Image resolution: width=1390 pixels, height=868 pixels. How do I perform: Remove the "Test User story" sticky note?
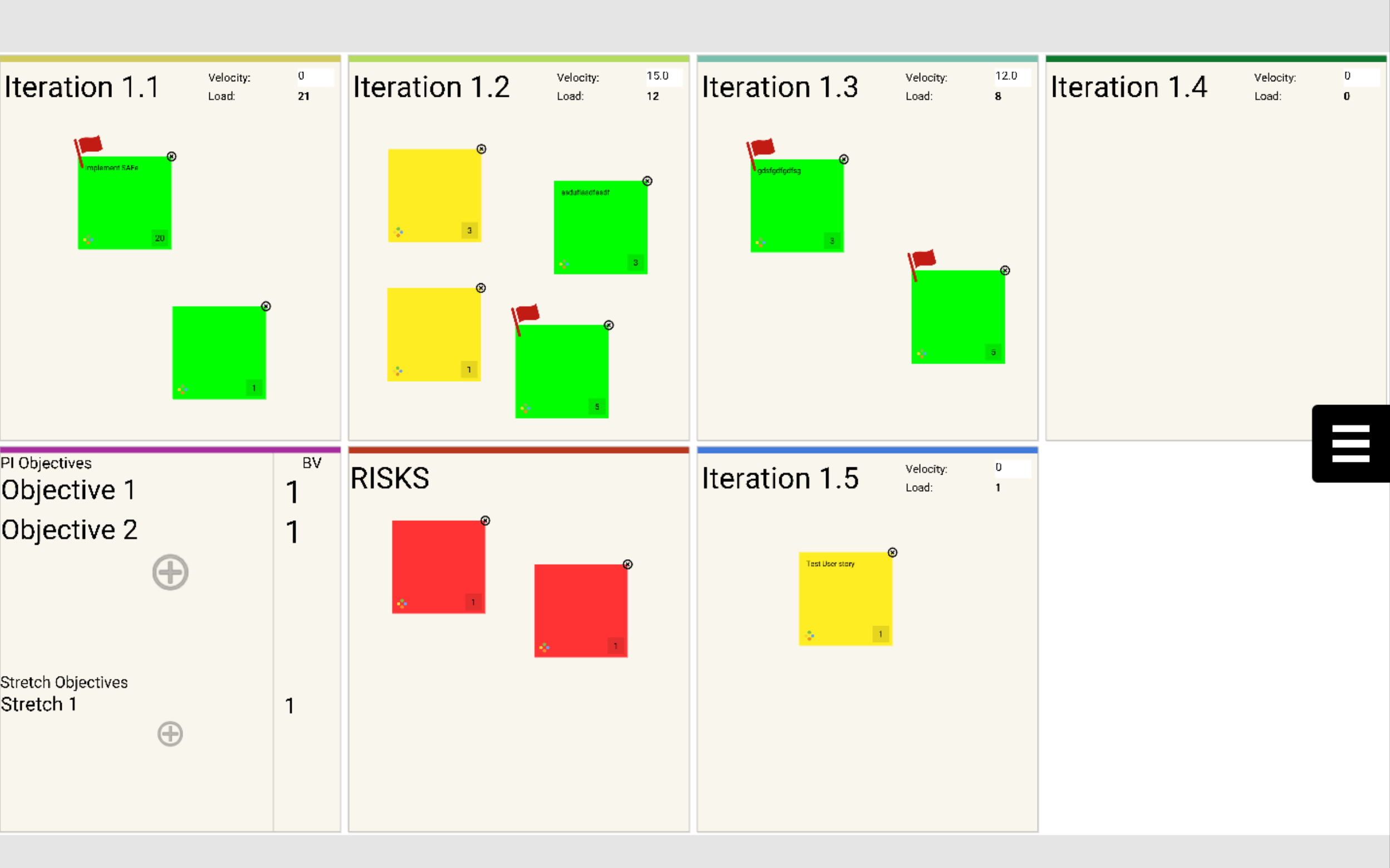pyautogui.click(x=892, y=553)
